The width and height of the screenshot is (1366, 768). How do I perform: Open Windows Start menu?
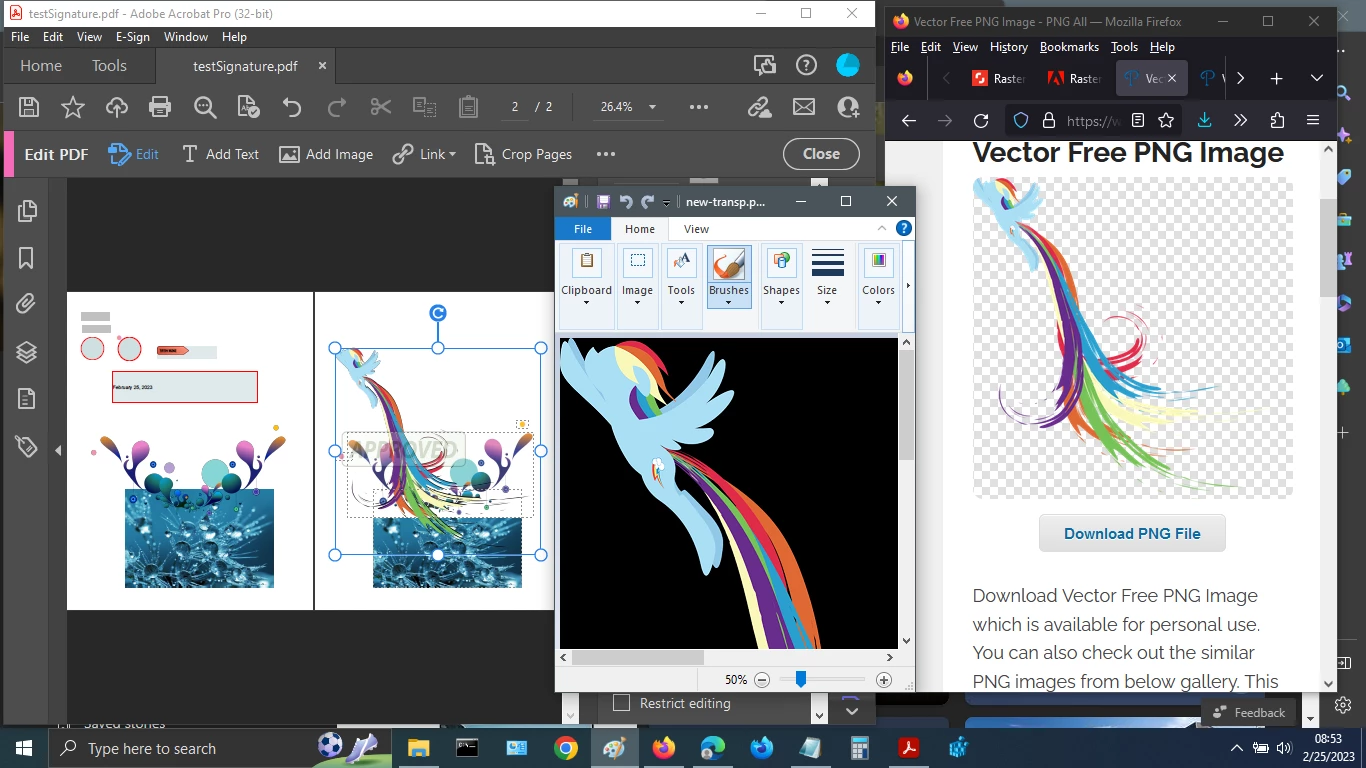(x=23, y=748)
